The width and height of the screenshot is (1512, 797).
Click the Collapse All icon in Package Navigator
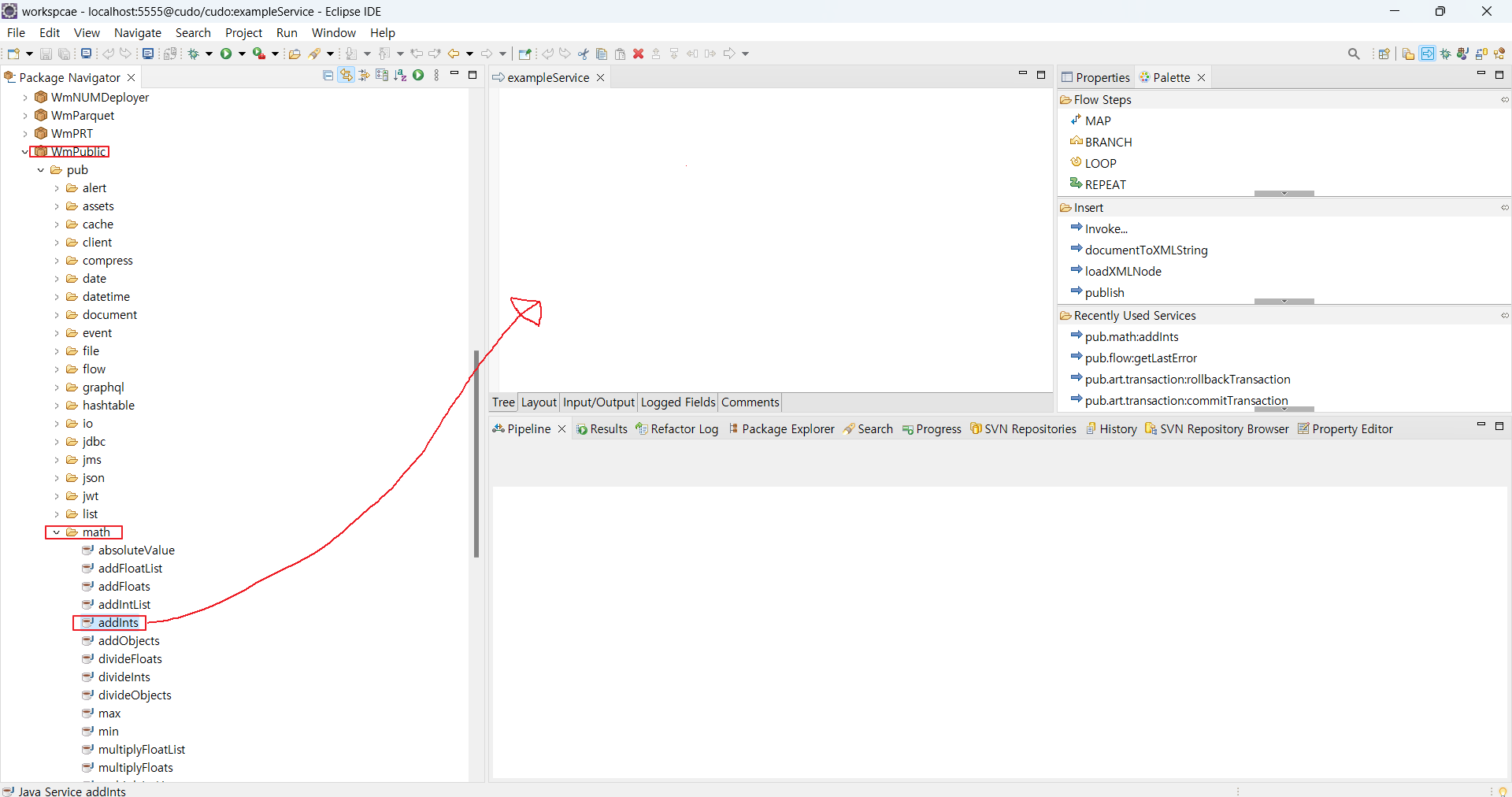(x=328, y=76)
